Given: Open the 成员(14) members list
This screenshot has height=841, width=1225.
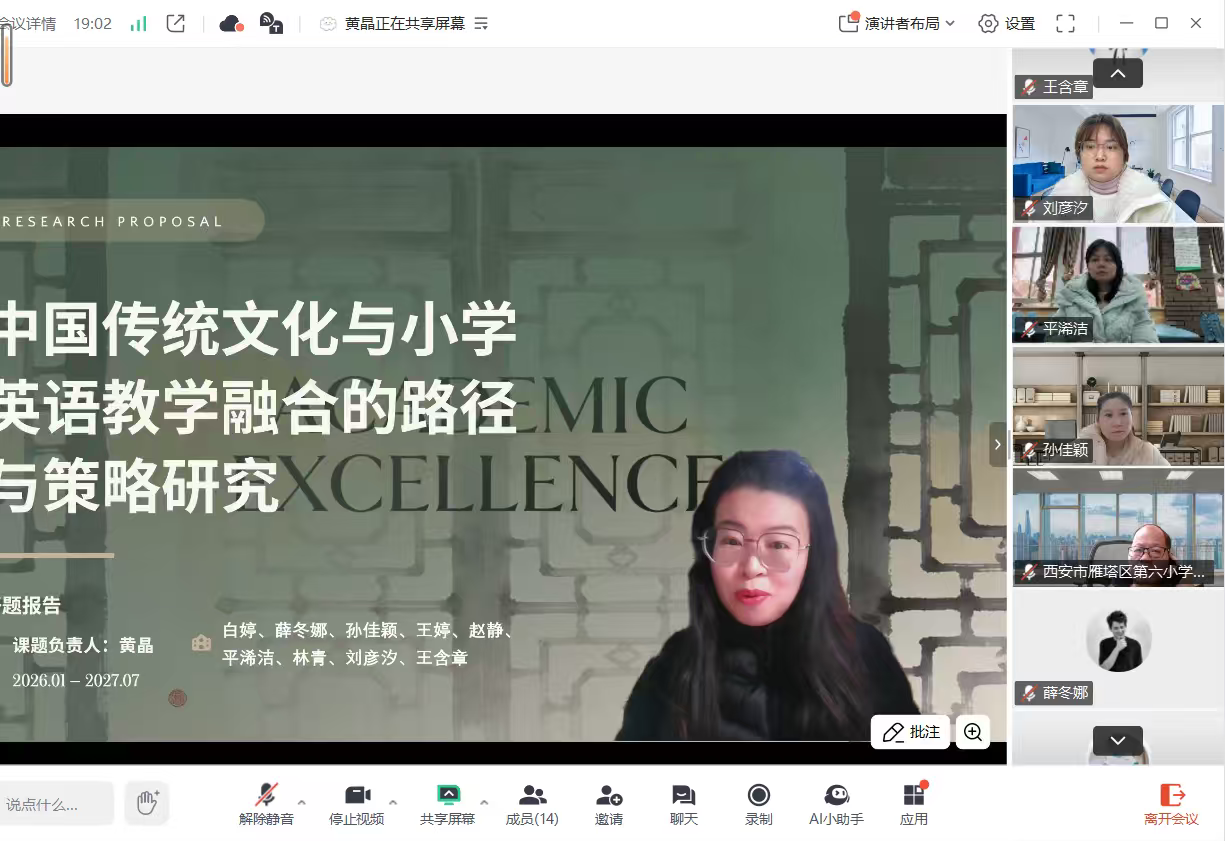Looking at the screenshot, I should click(532, 804).
